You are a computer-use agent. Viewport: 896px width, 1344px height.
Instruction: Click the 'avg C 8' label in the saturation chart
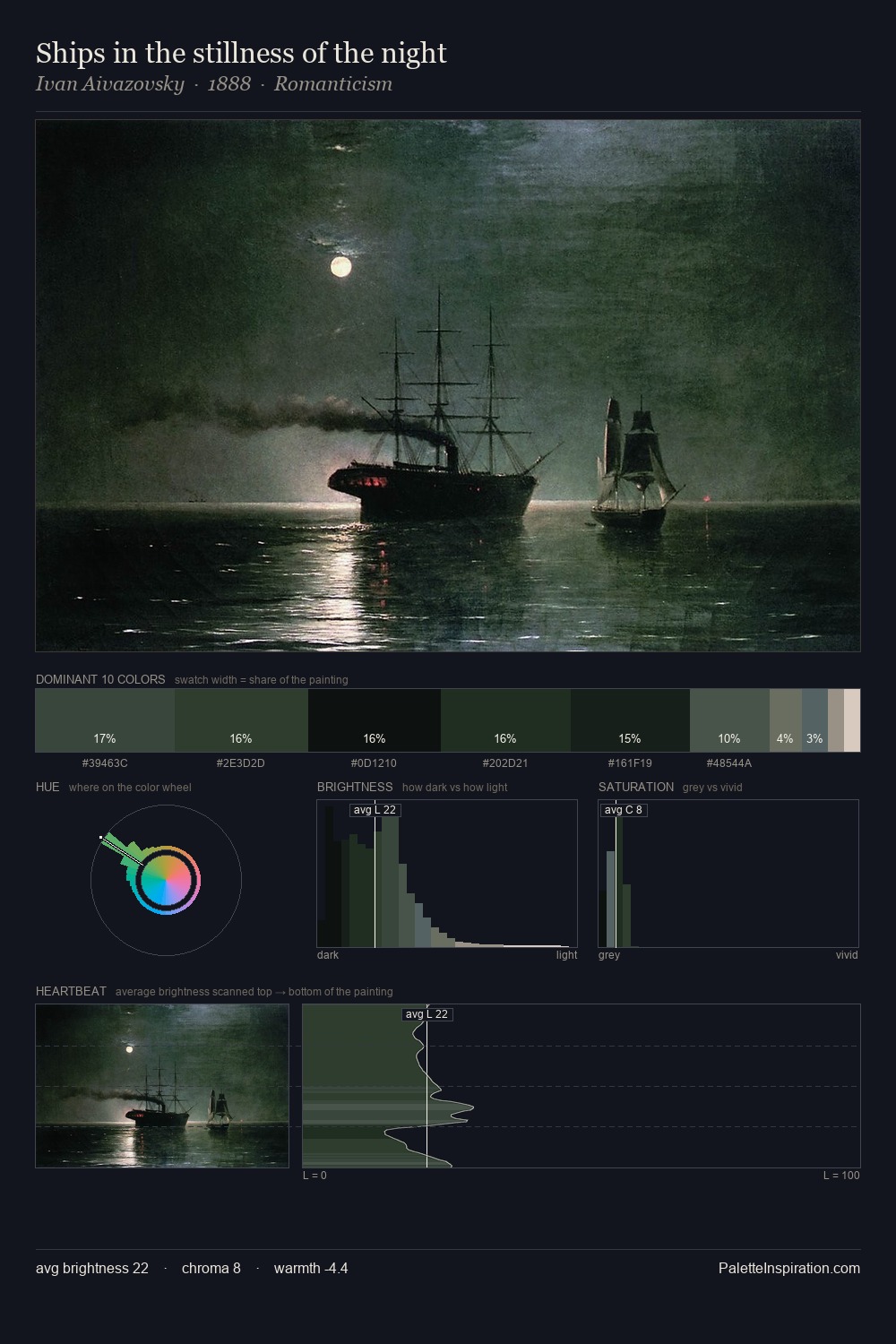(623, 810)
